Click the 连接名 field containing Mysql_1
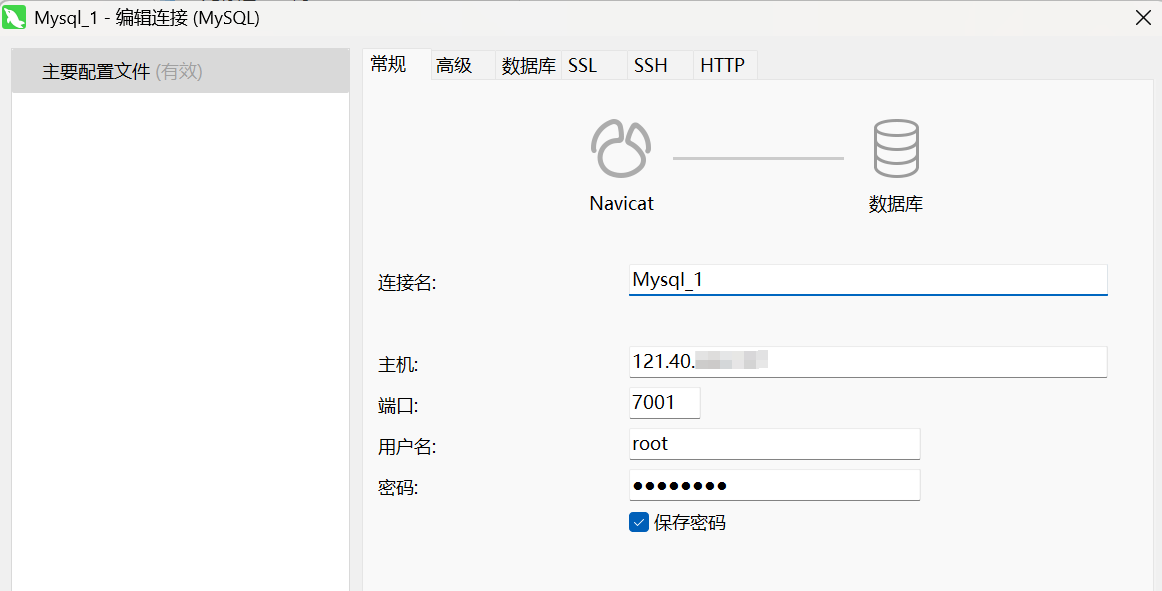 click(868, 280)
